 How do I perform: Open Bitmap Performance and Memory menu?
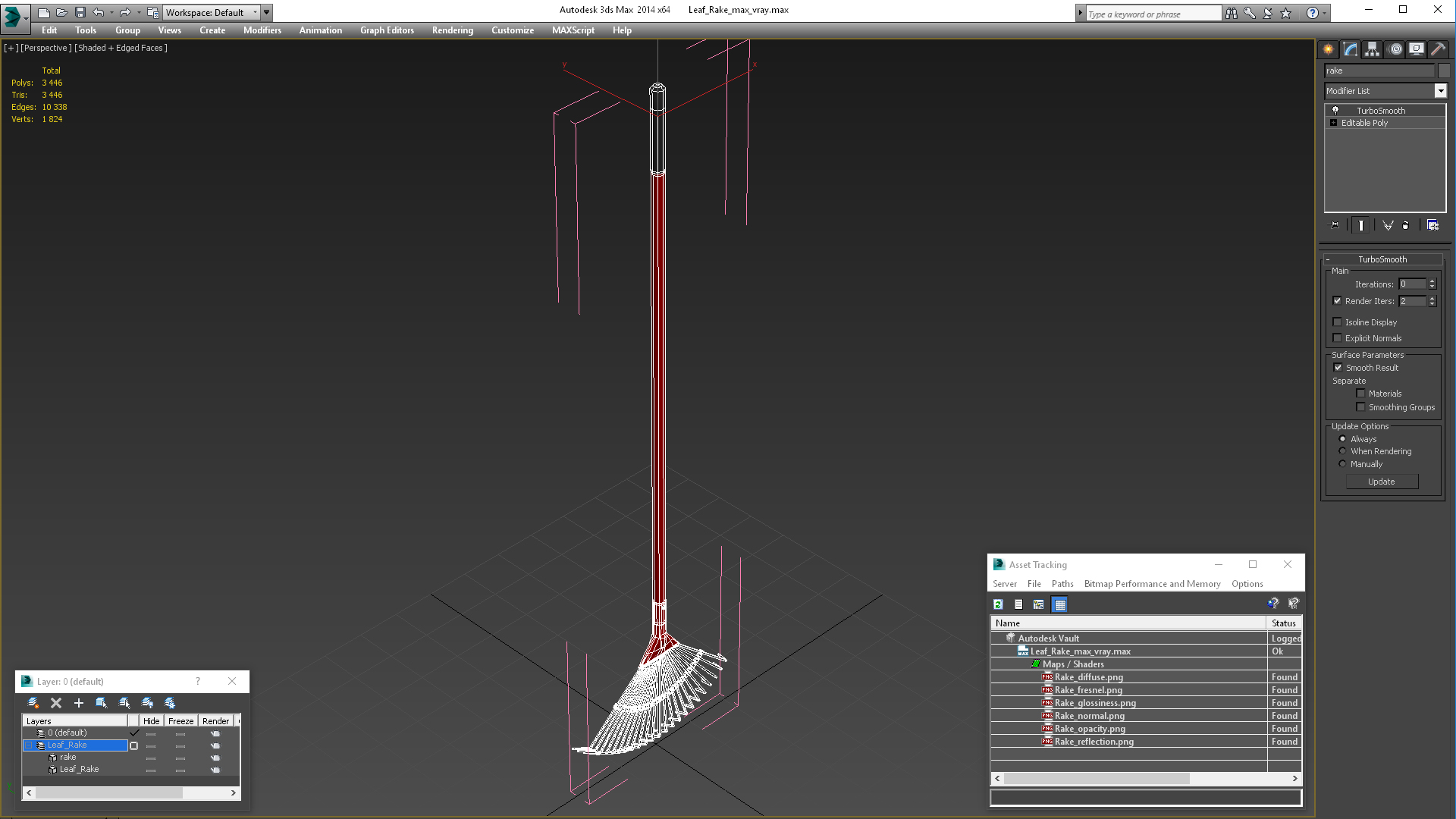[1152, 584]
